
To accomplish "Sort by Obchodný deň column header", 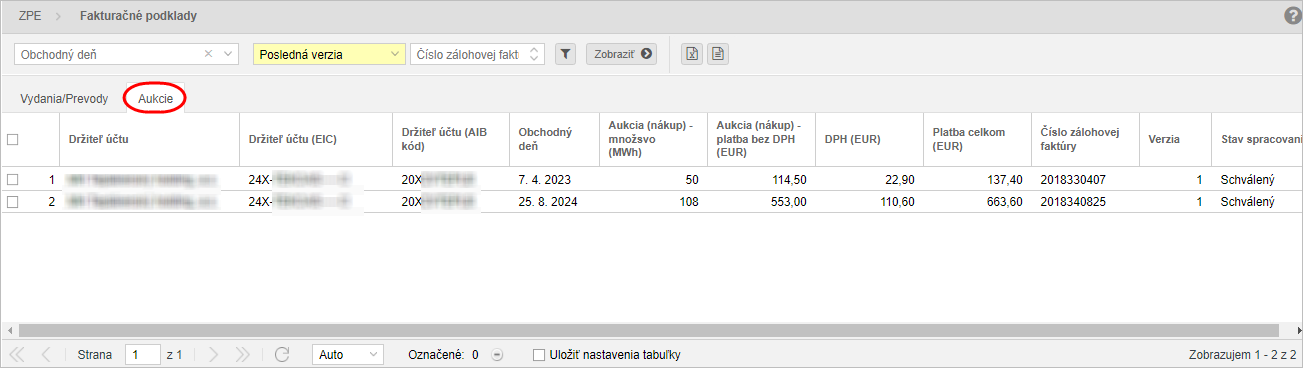I will [x=554, y=140].
